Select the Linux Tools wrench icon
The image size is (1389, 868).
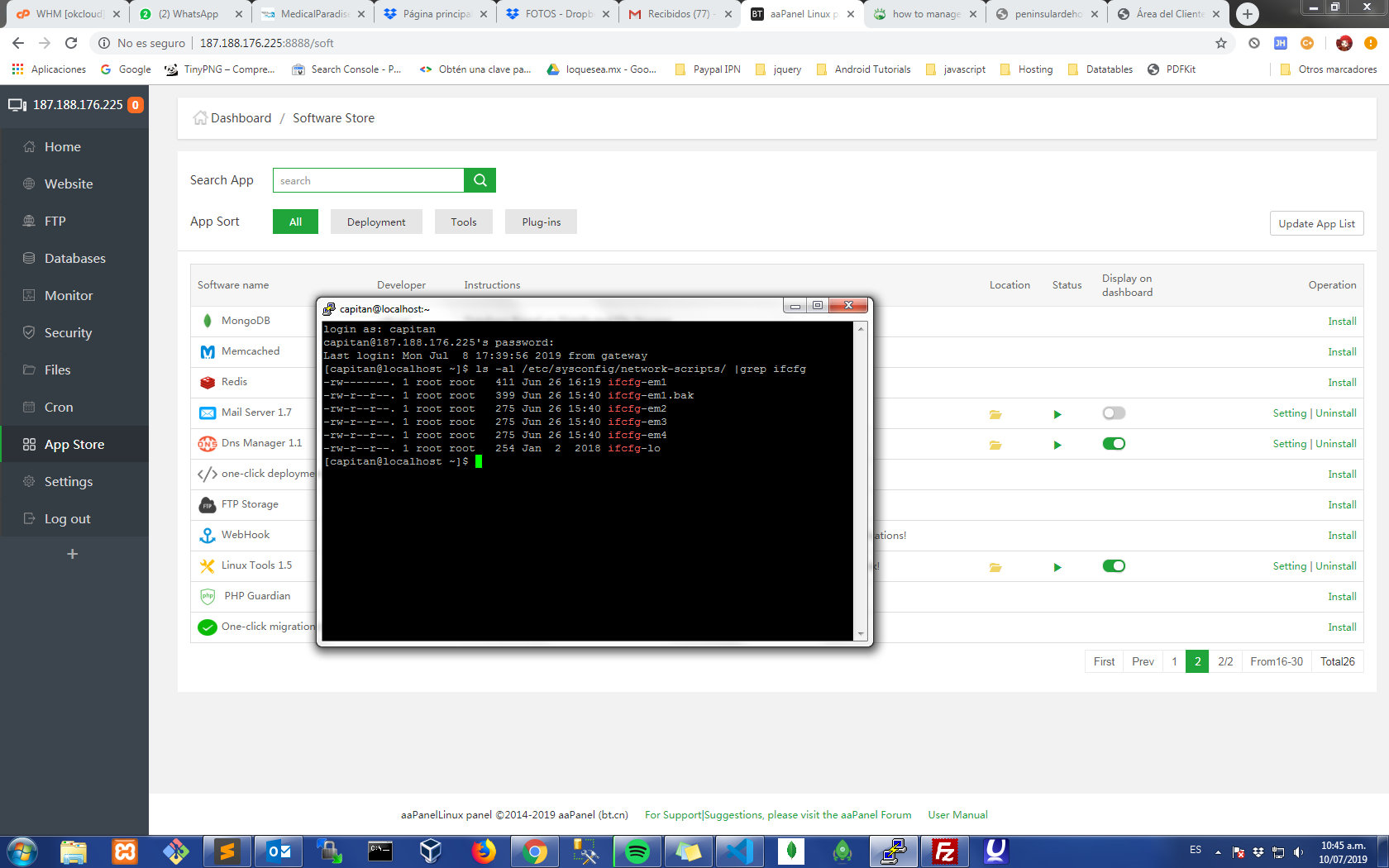(x=208, y=565)
